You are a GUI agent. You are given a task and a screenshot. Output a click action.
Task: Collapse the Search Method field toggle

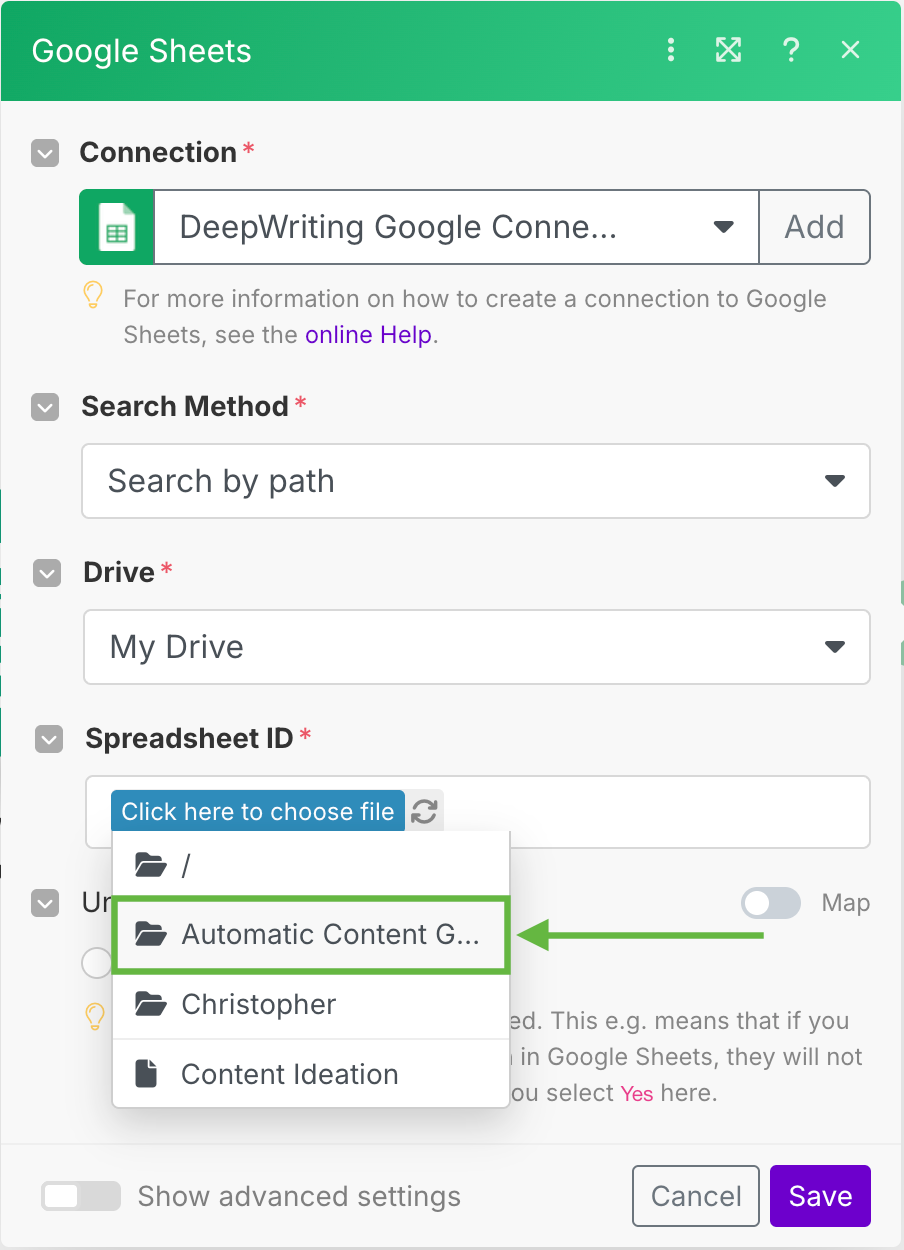(45, 407)
